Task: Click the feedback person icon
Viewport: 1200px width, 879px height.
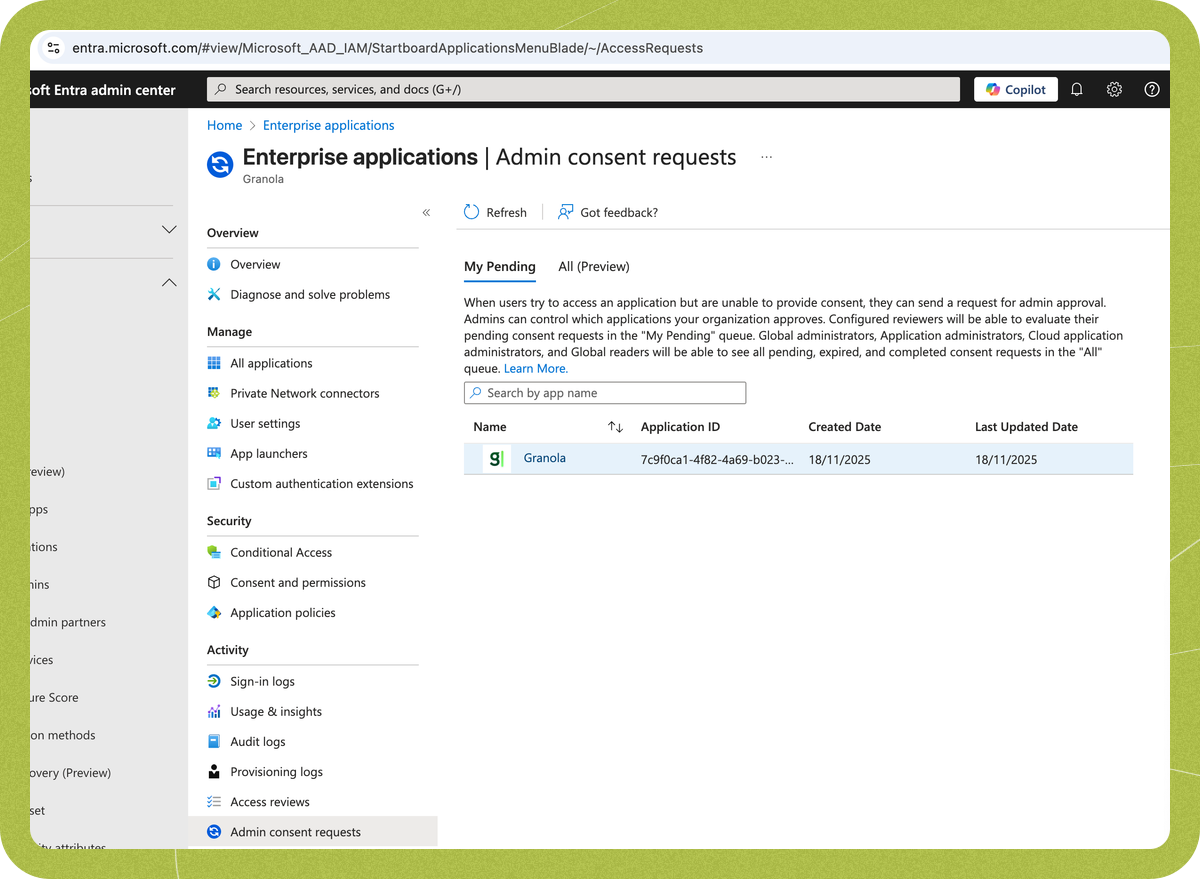Action: point(566,212)
